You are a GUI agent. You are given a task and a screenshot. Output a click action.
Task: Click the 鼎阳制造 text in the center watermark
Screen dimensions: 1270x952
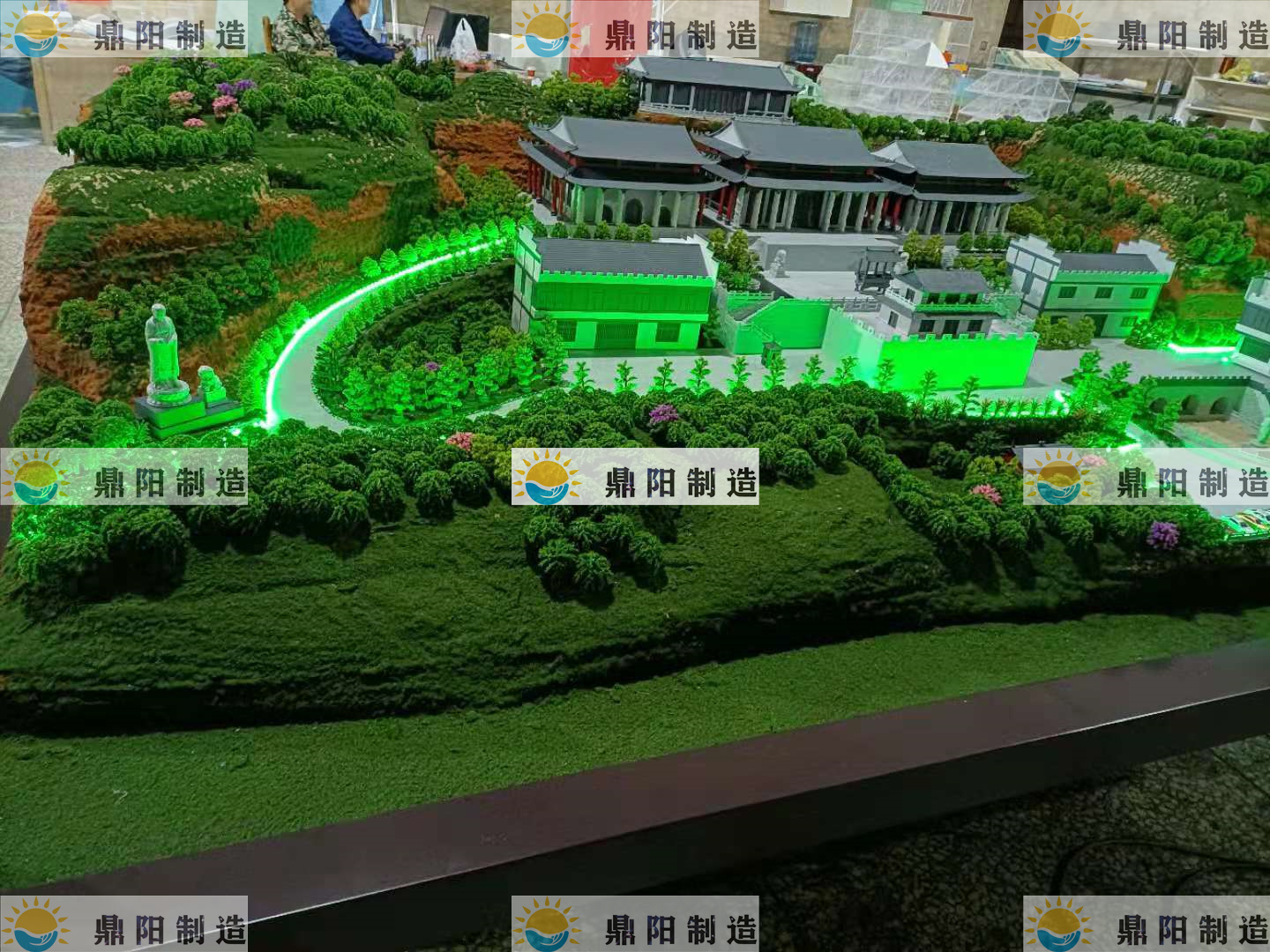click(681, 482)
